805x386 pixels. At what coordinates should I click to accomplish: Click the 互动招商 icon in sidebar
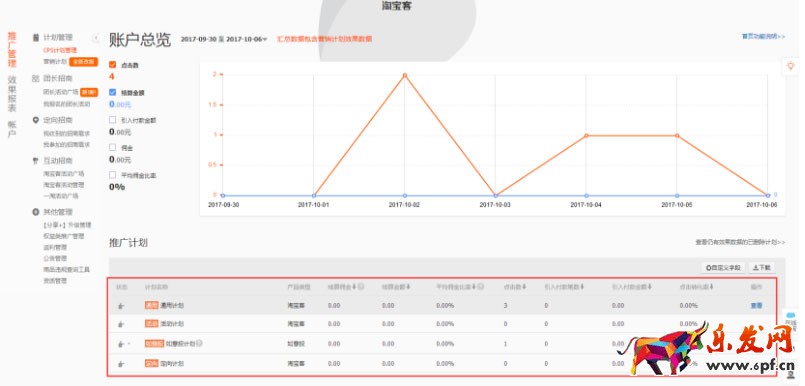(x=35, y=161)
